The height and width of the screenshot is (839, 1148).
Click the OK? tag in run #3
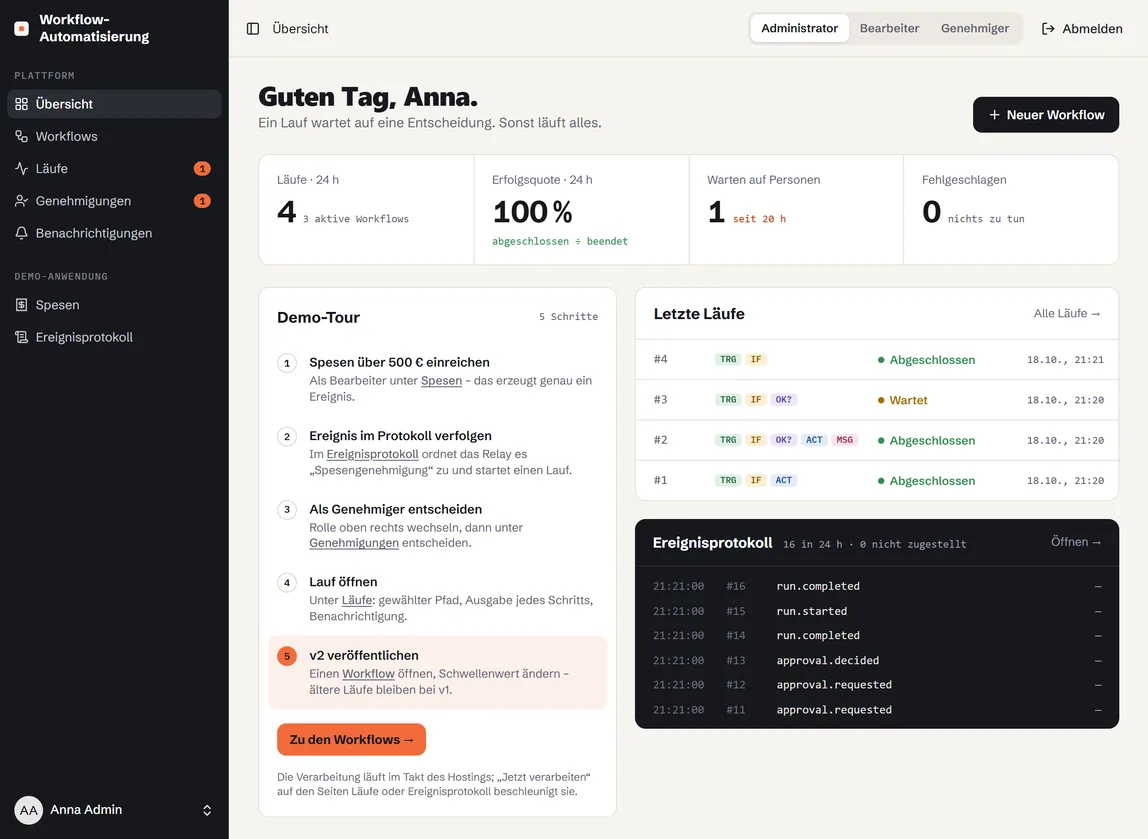tap(783, 400)
